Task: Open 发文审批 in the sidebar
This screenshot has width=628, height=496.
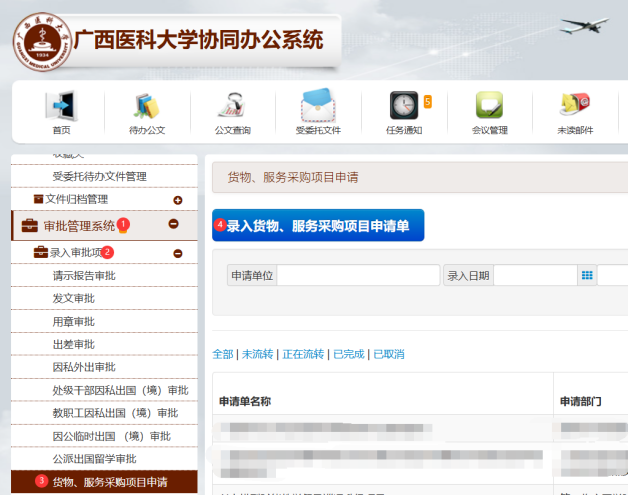Action: click(x=74, y=298)
